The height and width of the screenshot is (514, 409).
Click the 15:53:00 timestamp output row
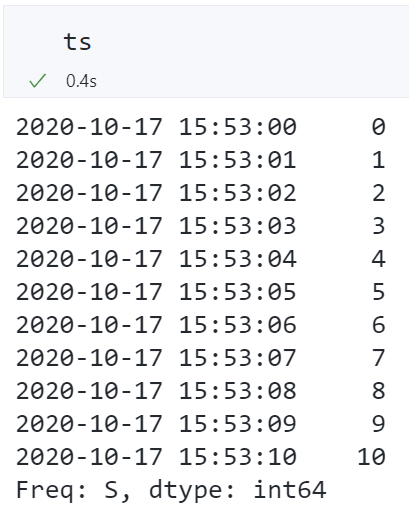point(201,127)
